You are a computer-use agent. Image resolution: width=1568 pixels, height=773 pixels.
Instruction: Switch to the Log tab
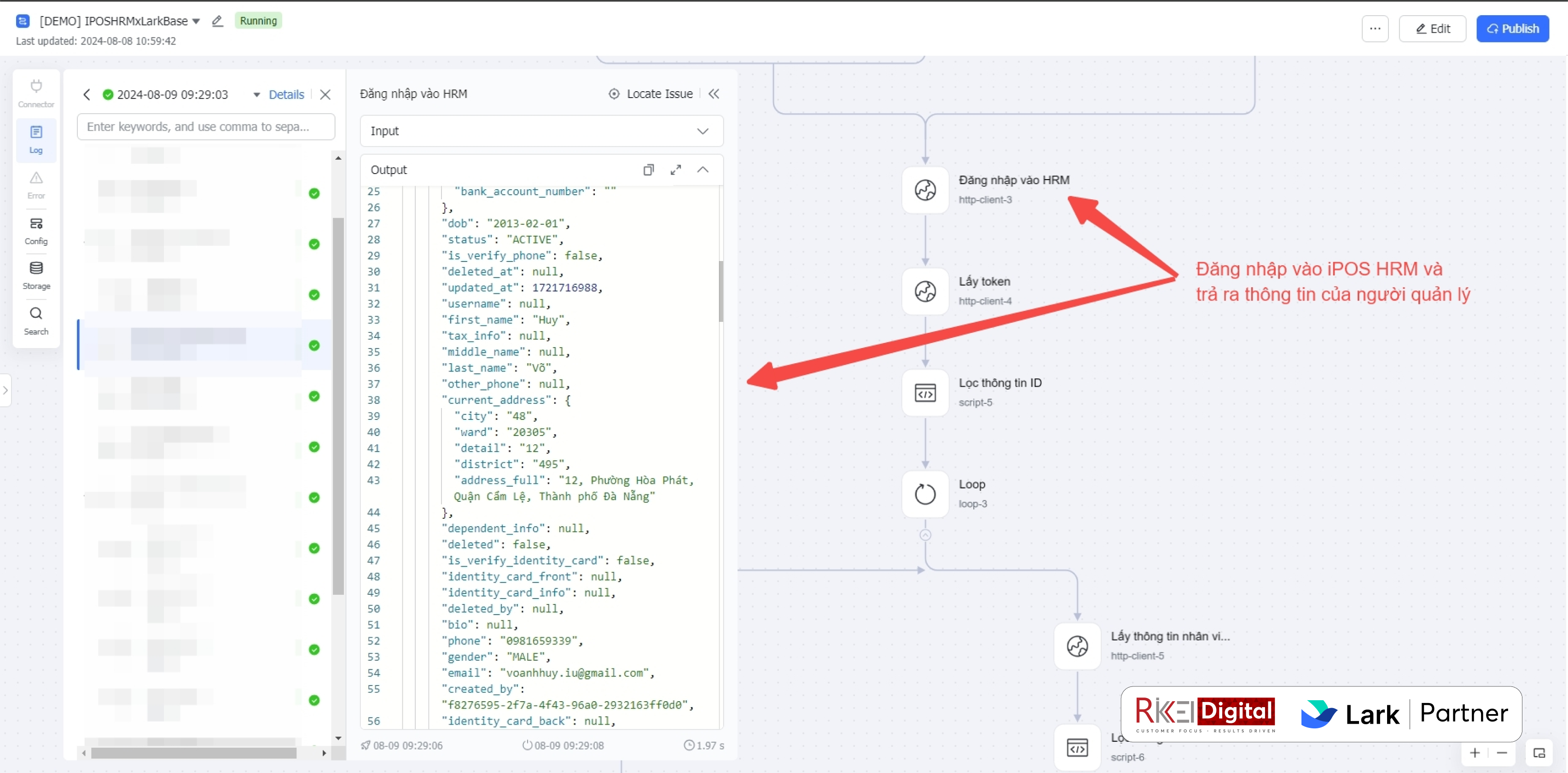(36, 139)
